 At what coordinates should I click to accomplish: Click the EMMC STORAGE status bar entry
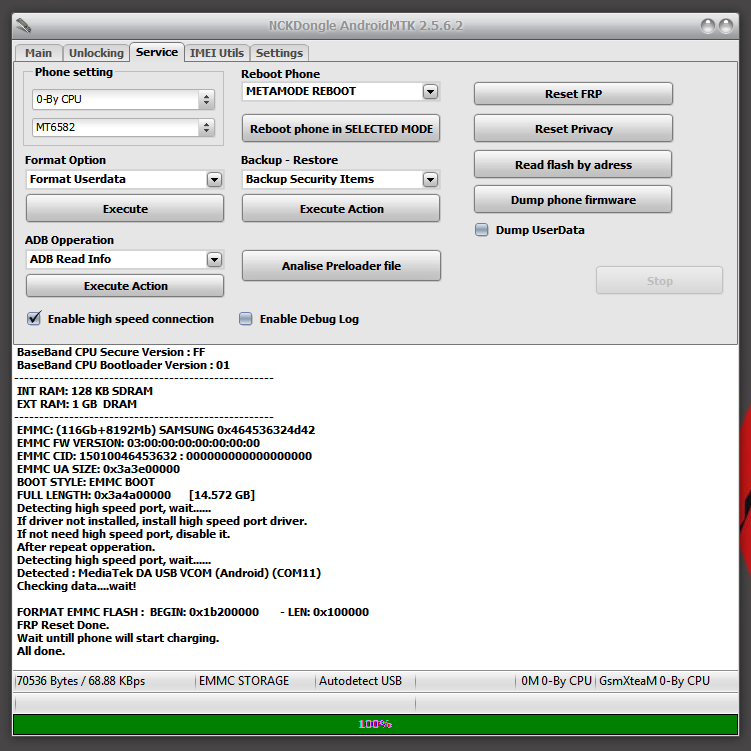[244, 681]
